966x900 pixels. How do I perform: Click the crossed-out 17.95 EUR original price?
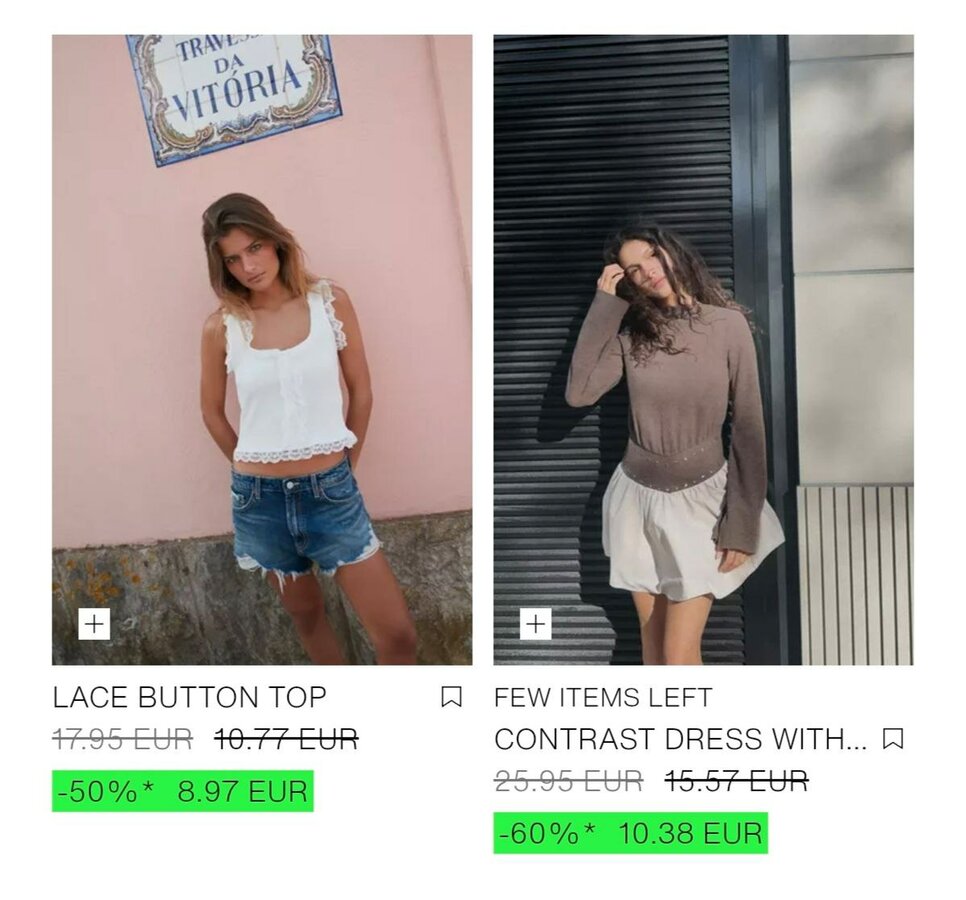pos(123,739)
